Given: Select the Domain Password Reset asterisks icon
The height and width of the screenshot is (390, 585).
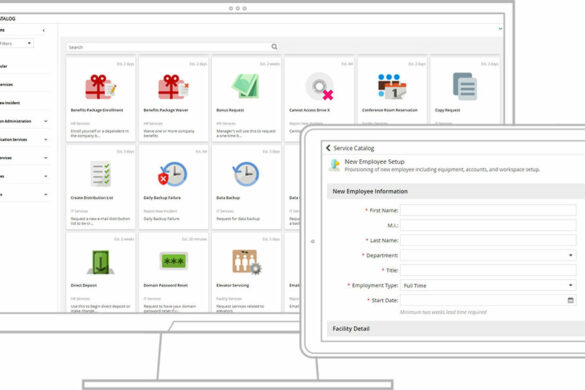Looking at the screenshot, I should tap(173, 261).
